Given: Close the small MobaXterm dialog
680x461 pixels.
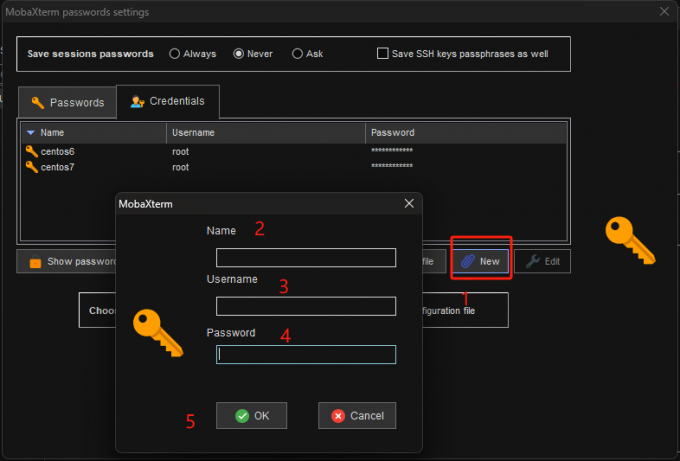Looking at the screenshot, I should point(409,203).
